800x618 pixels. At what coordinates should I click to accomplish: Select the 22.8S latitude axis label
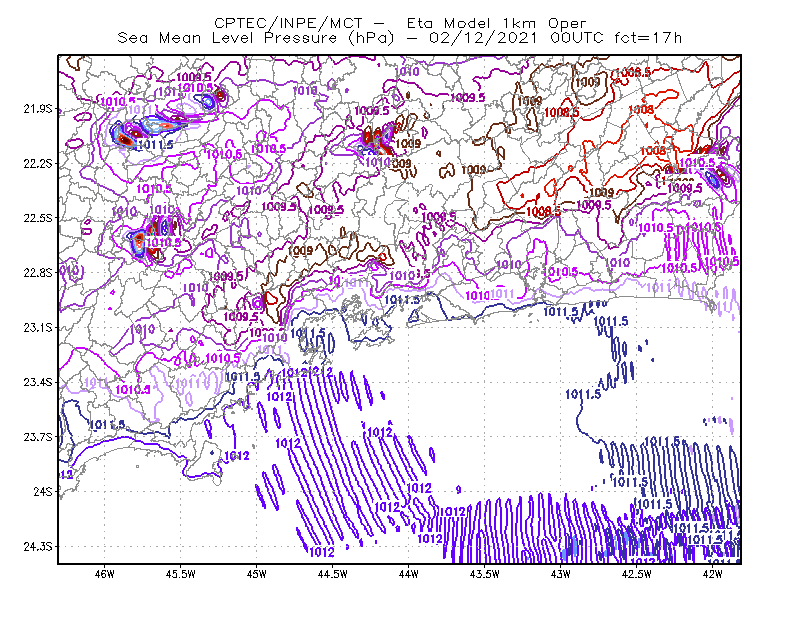[x=38, y=273]
